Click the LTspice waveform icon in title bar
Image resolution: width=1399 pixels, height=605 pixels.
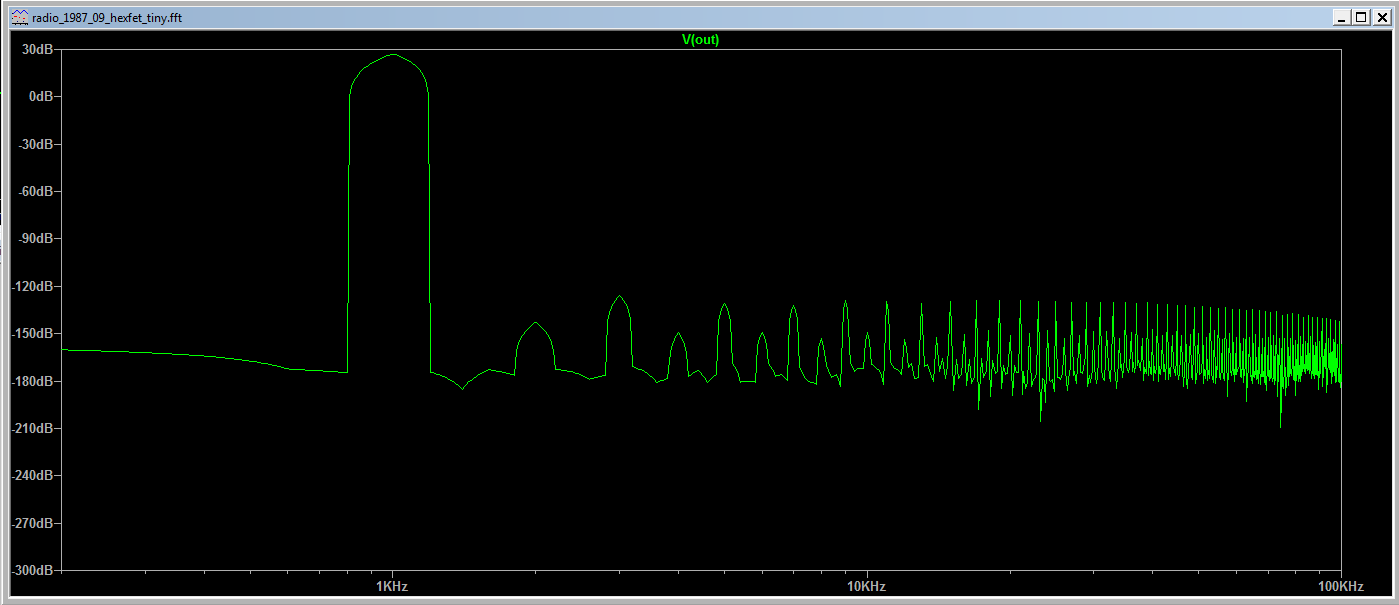point(20,18)
